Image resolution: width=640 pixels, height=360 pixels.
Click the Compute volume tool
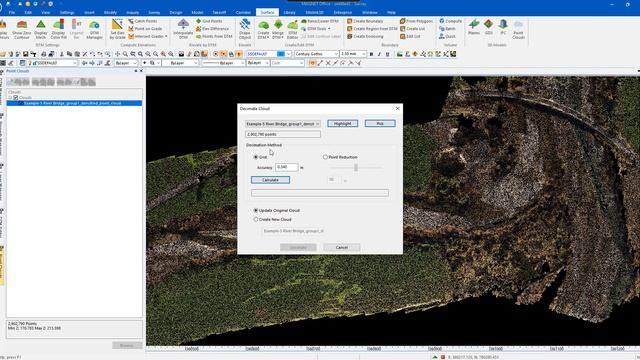tap(450, 21)
